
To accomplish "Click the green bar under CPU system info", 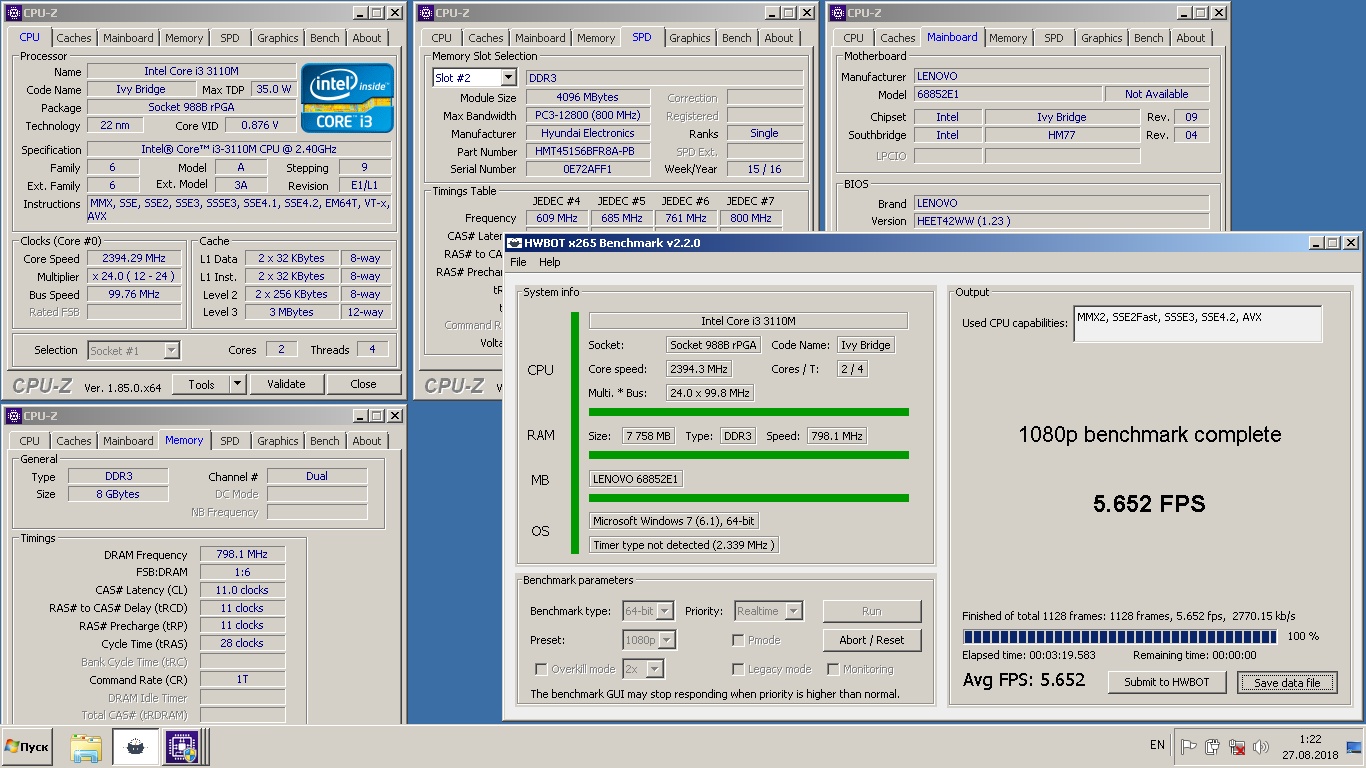I will tap(749, 412).
